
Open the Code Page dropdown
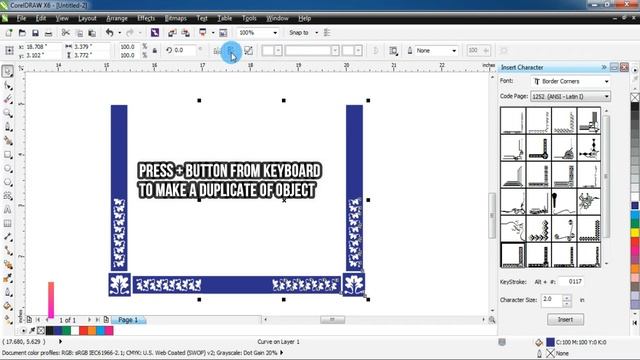[571, 96]
